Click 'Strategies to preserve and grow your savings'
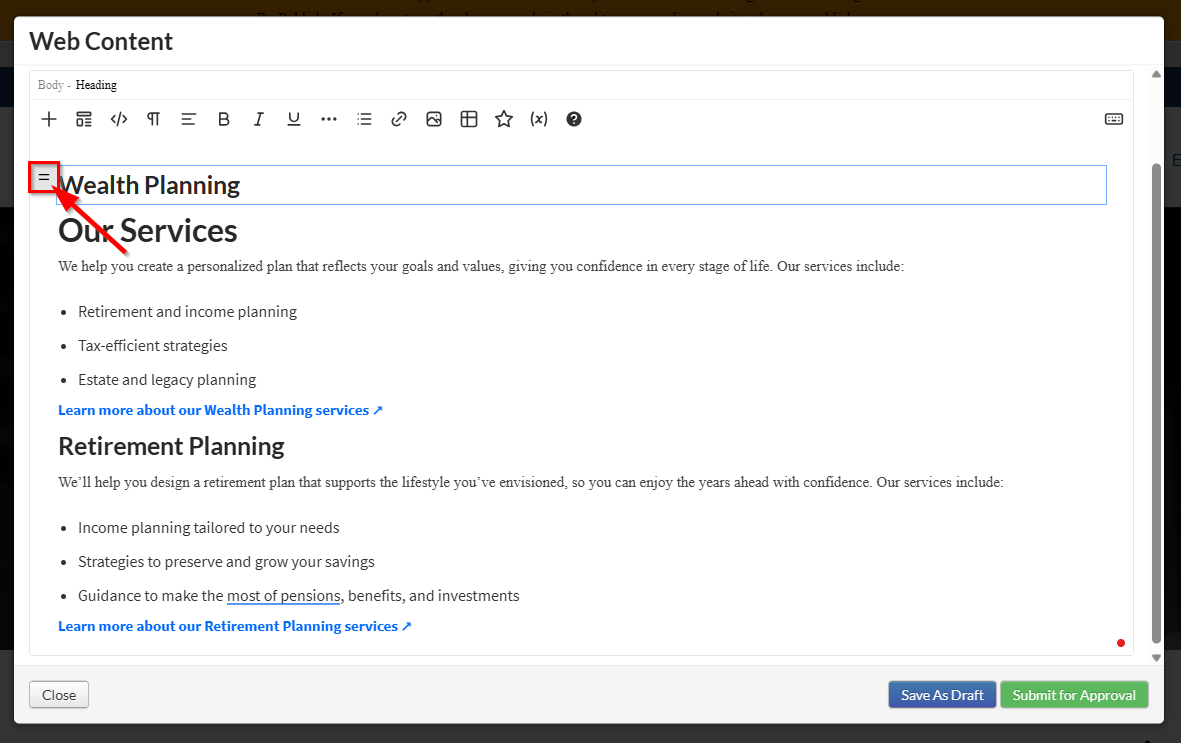The height and width of the screenshot is (743, 1181). (226, 562)
